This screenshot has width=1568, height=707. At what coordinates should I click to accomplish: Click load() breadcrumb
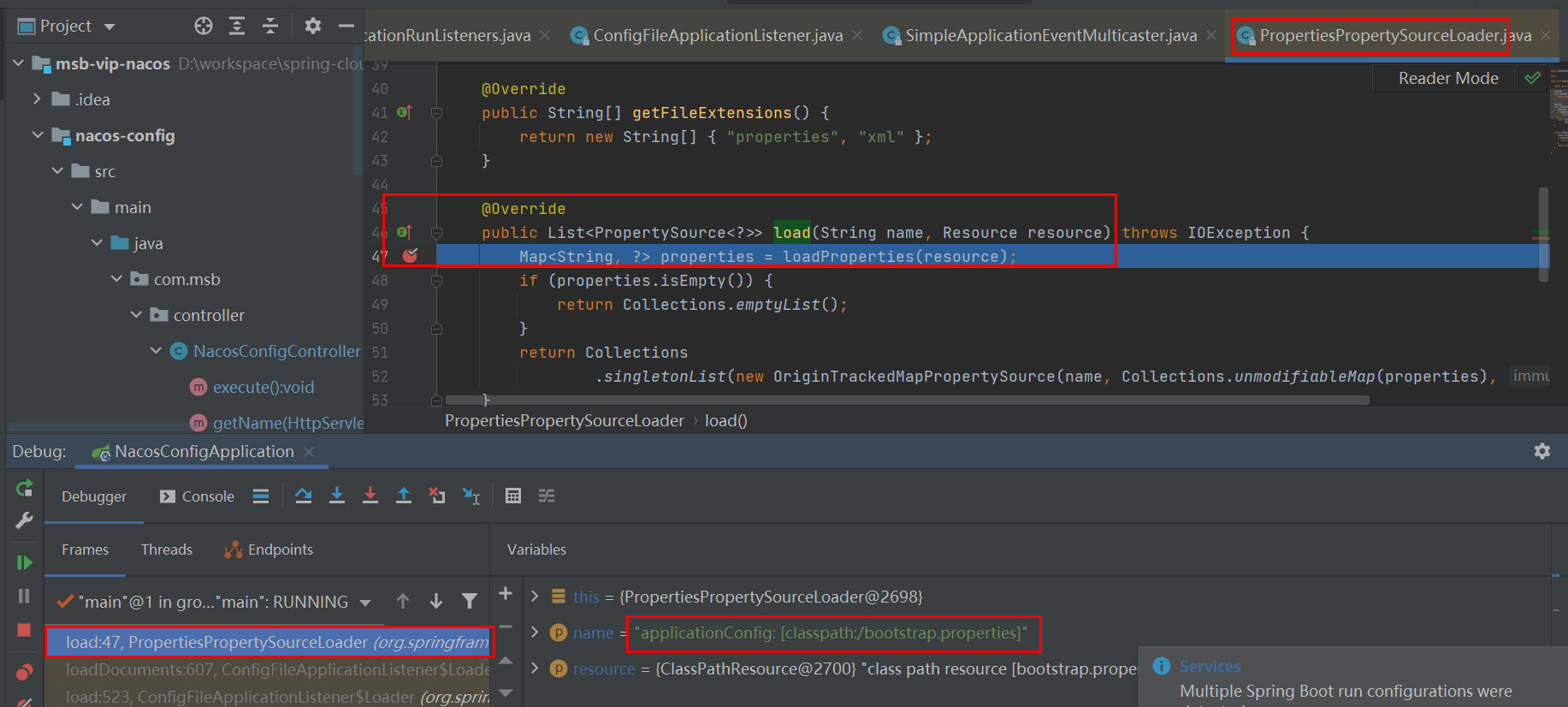(726, 420)
